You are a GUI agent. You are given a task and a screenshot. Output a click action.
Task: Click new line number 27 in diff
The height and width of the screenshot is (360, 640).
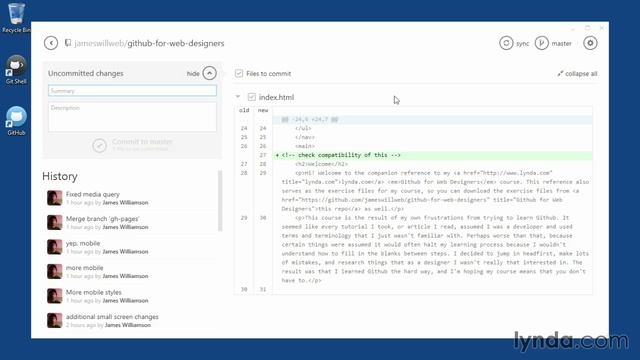click(263, 155)
